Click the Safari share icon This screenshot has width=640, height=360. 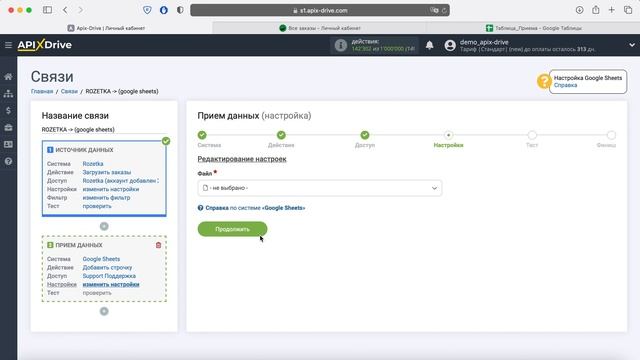click(x=596, y=10)
